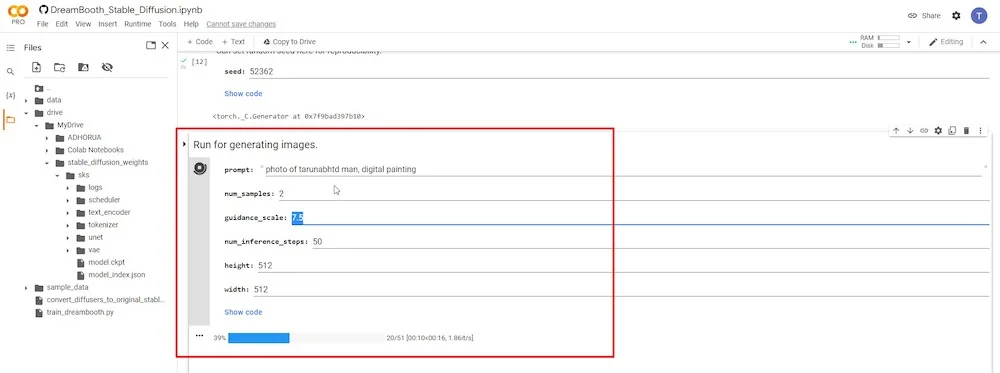Open cell editor settings gear

click(938, 131)
